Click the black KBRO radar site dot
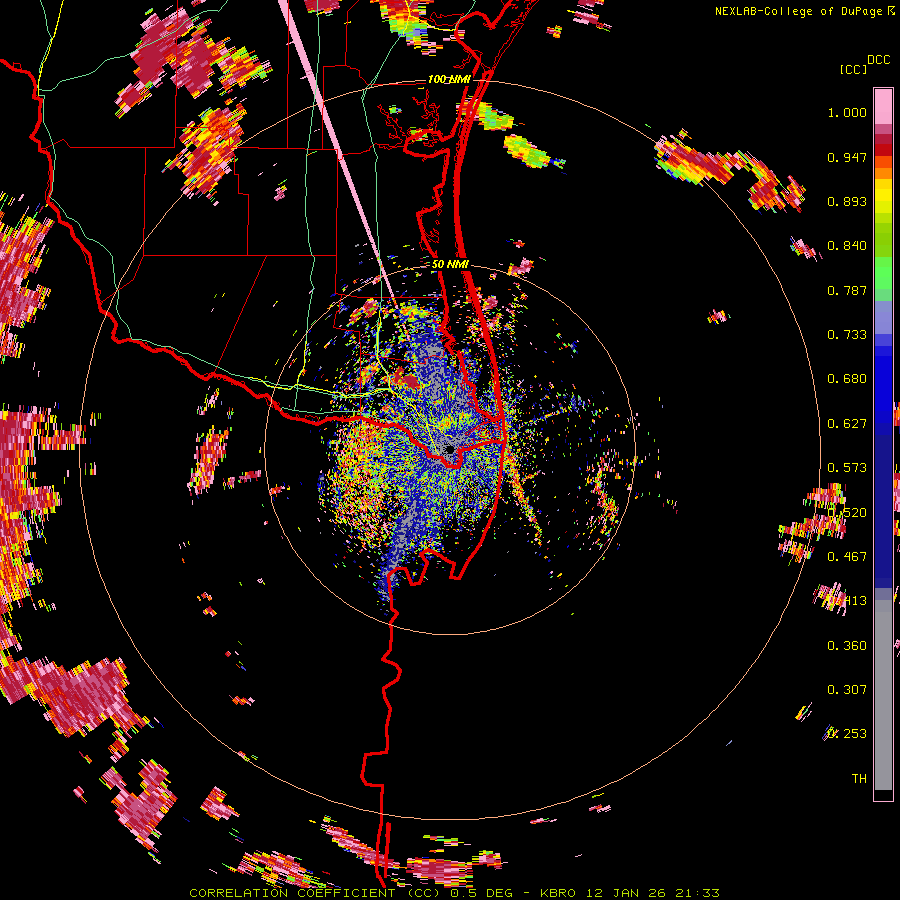This screenshot has height=900, width=900. point(450,449)
